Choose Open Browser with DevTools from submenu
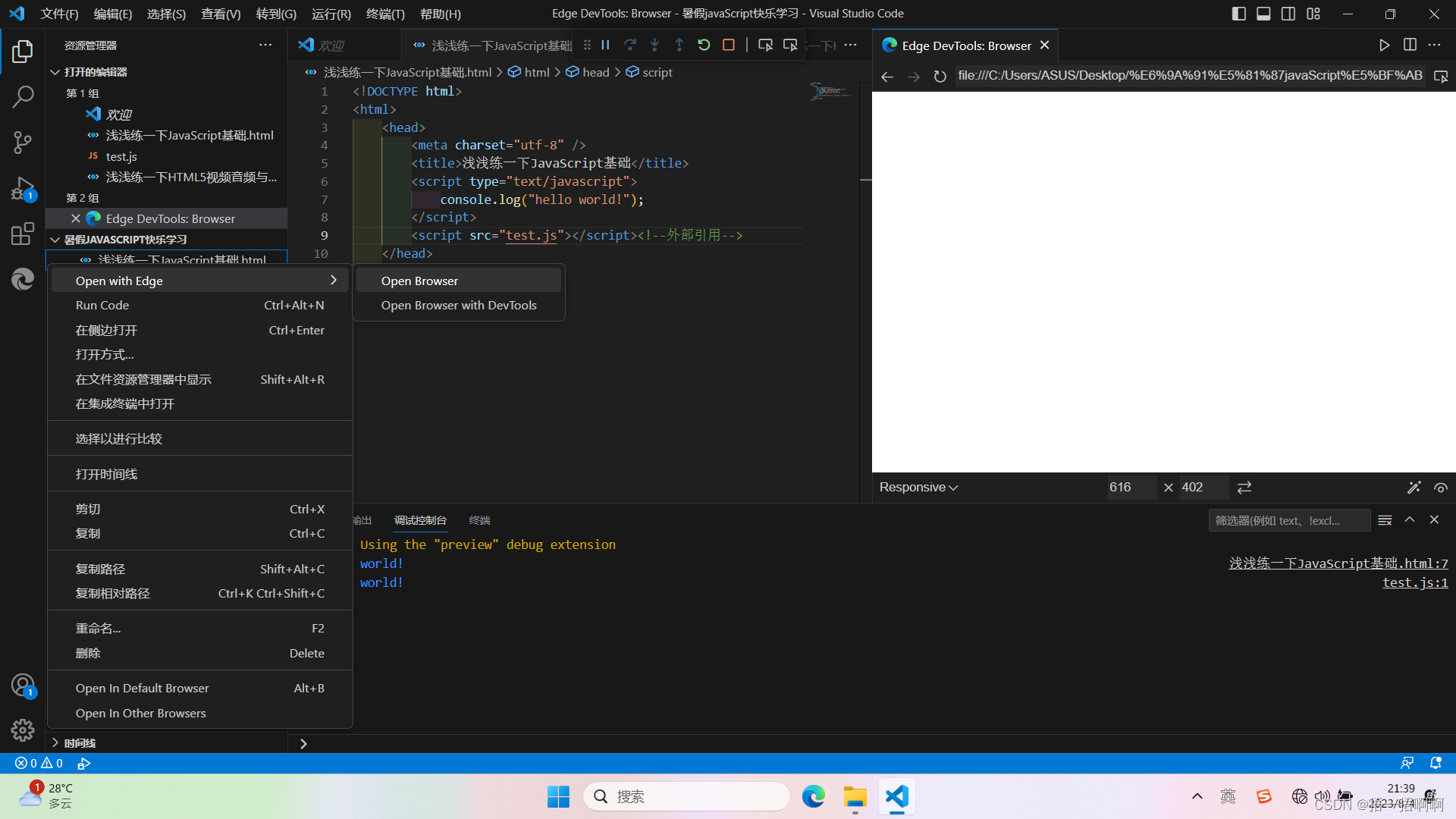This screenshot has width=1456, height=819. pos(458,305)
